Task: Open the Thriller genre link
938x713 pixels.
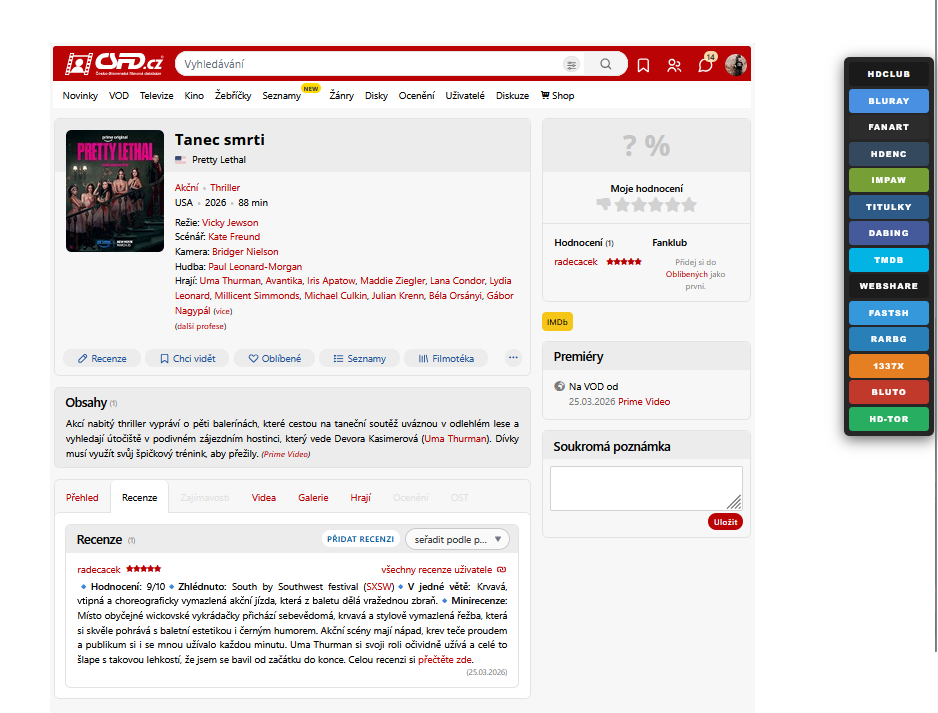Action: [225, 188]
